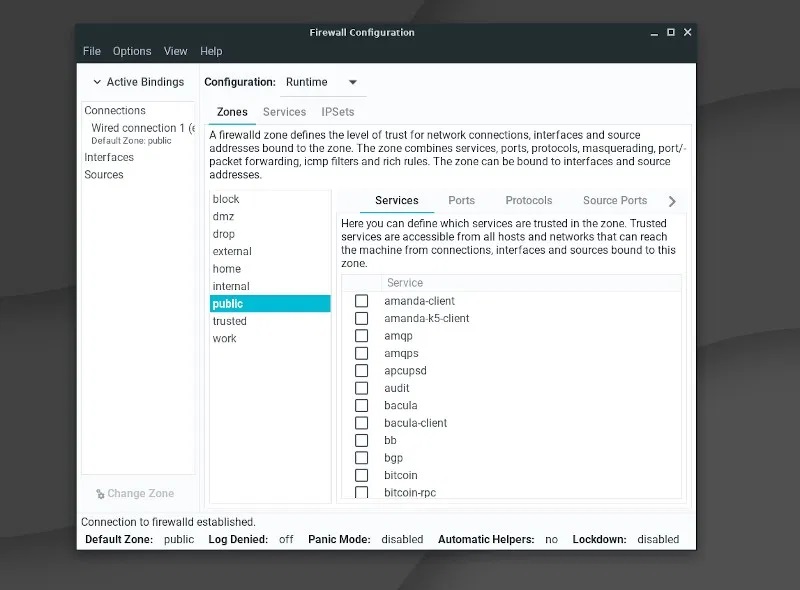Enable the amanda-client service
Image resolution: width=800 pixels, height=590 pixels.
361,300
